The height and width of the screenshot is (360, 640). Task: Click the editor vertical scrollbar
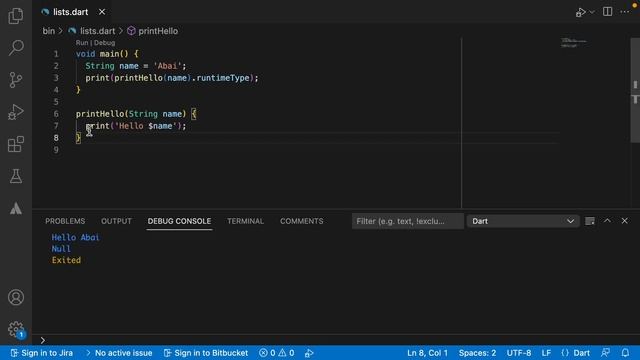tap(635, 90)
